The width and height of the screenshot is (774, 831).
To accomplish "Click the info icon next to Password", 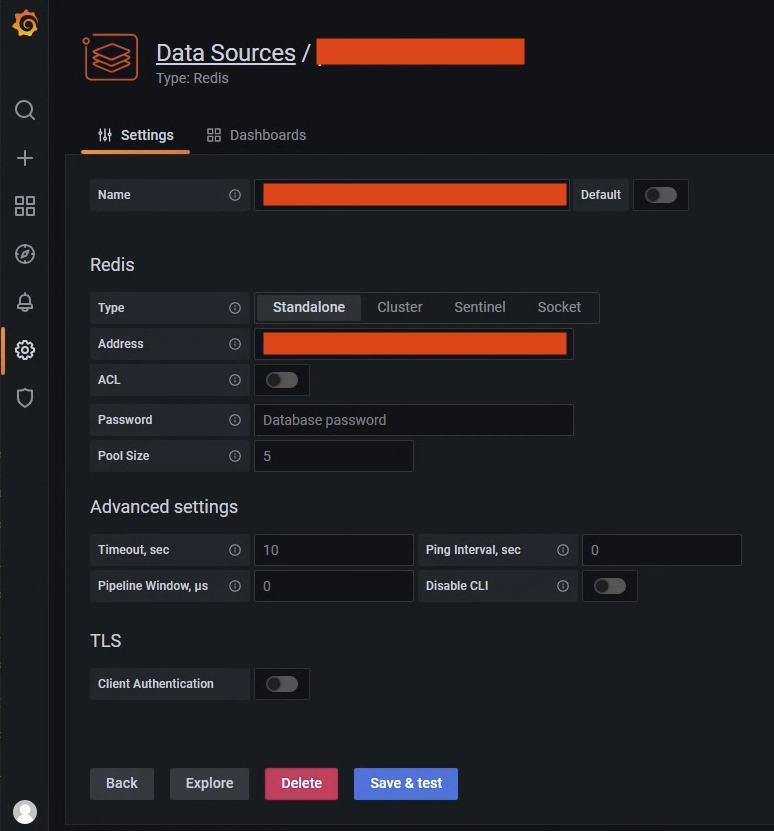I will pyautogui.click(x=235, y=420).
